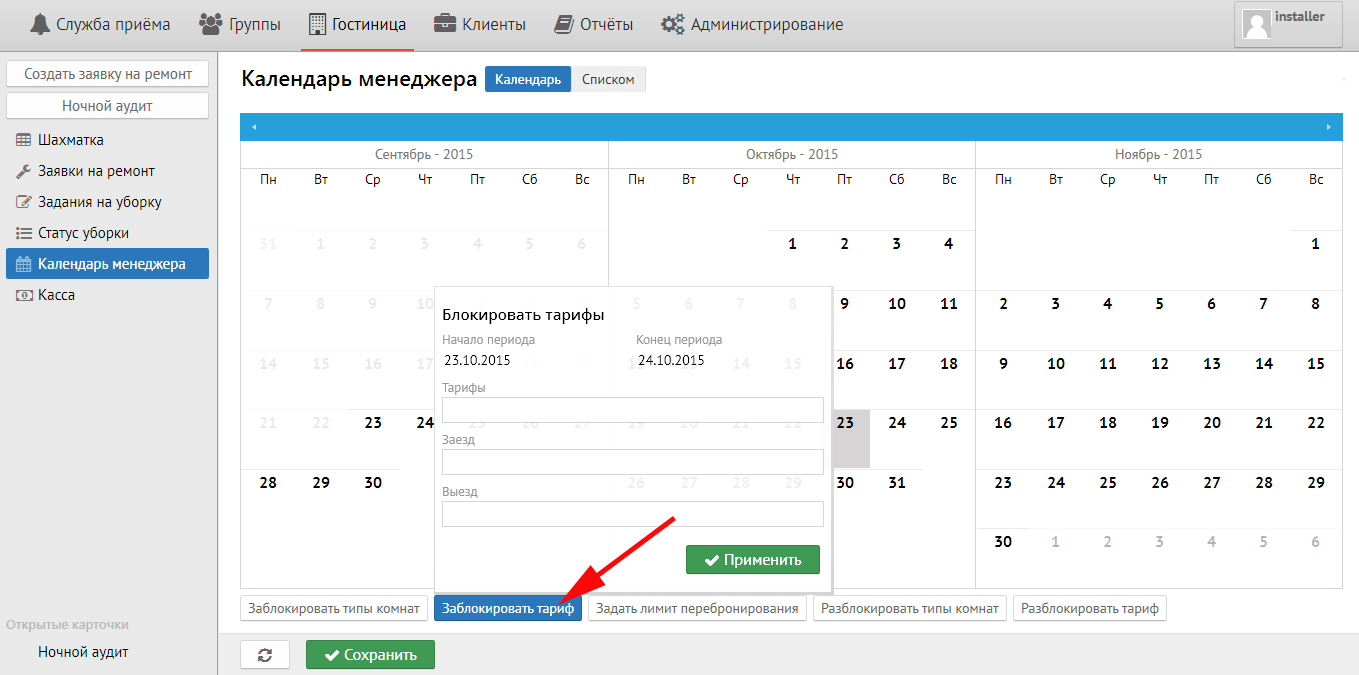Select October 18 in the calendar
The image size is (1359, 675).
[x=949, y=364]
